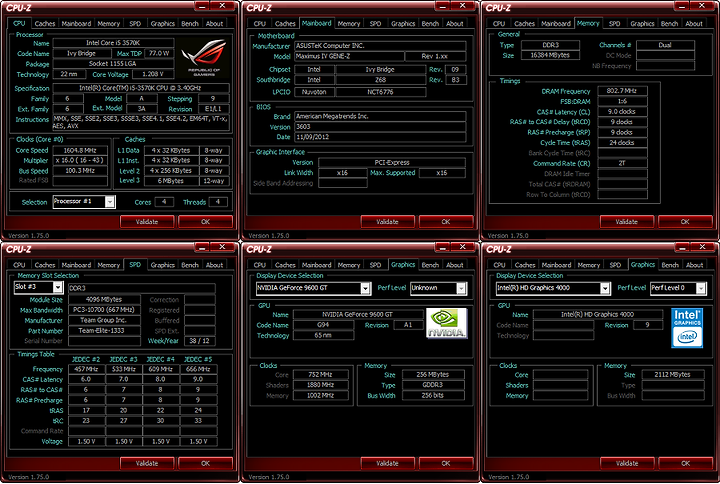This screenshot has height=484, width=720.
Task: Click the Team-Elite-1333 part number field
Action: 104,331
